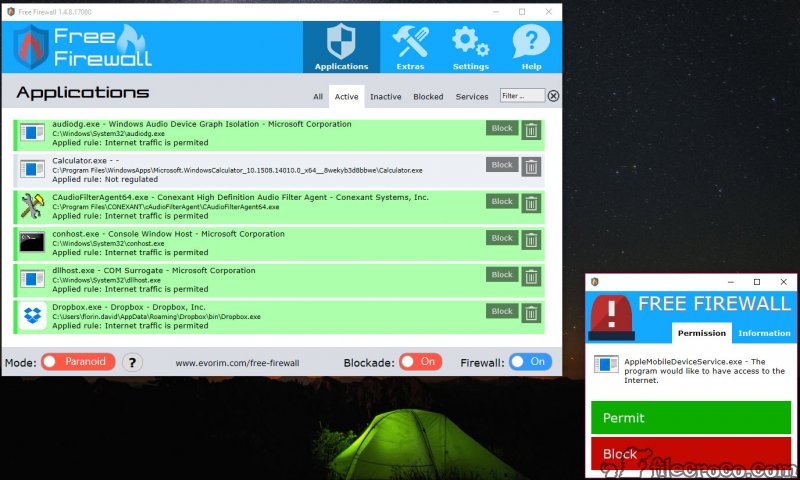Image resolution: width=800 pixels, height=480 pixels.
Task: Delete the Dropbox.exe rule with trash icon
Action: tap(531, 313)
